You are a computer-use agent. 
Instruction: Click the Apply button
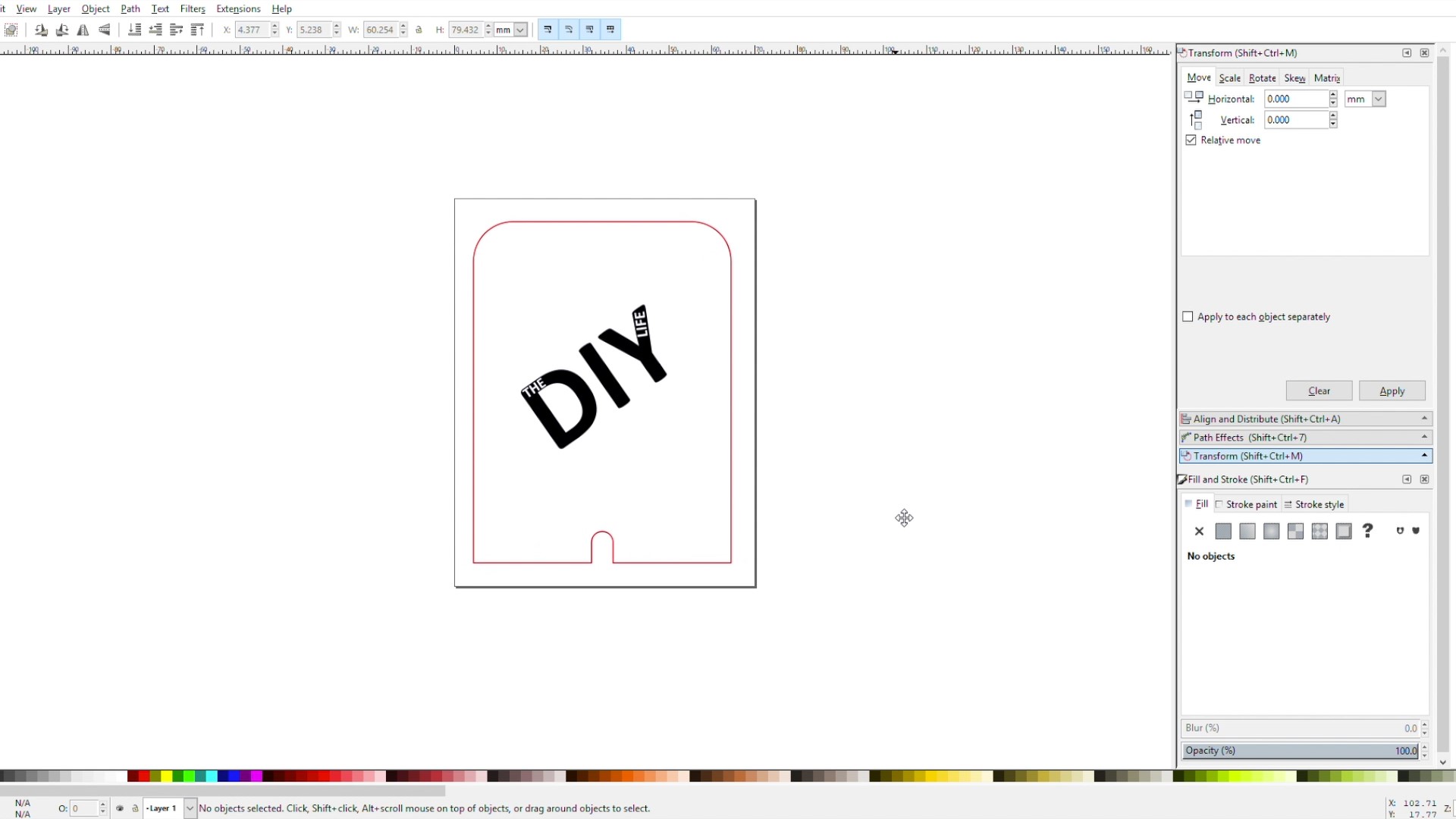1392,391
